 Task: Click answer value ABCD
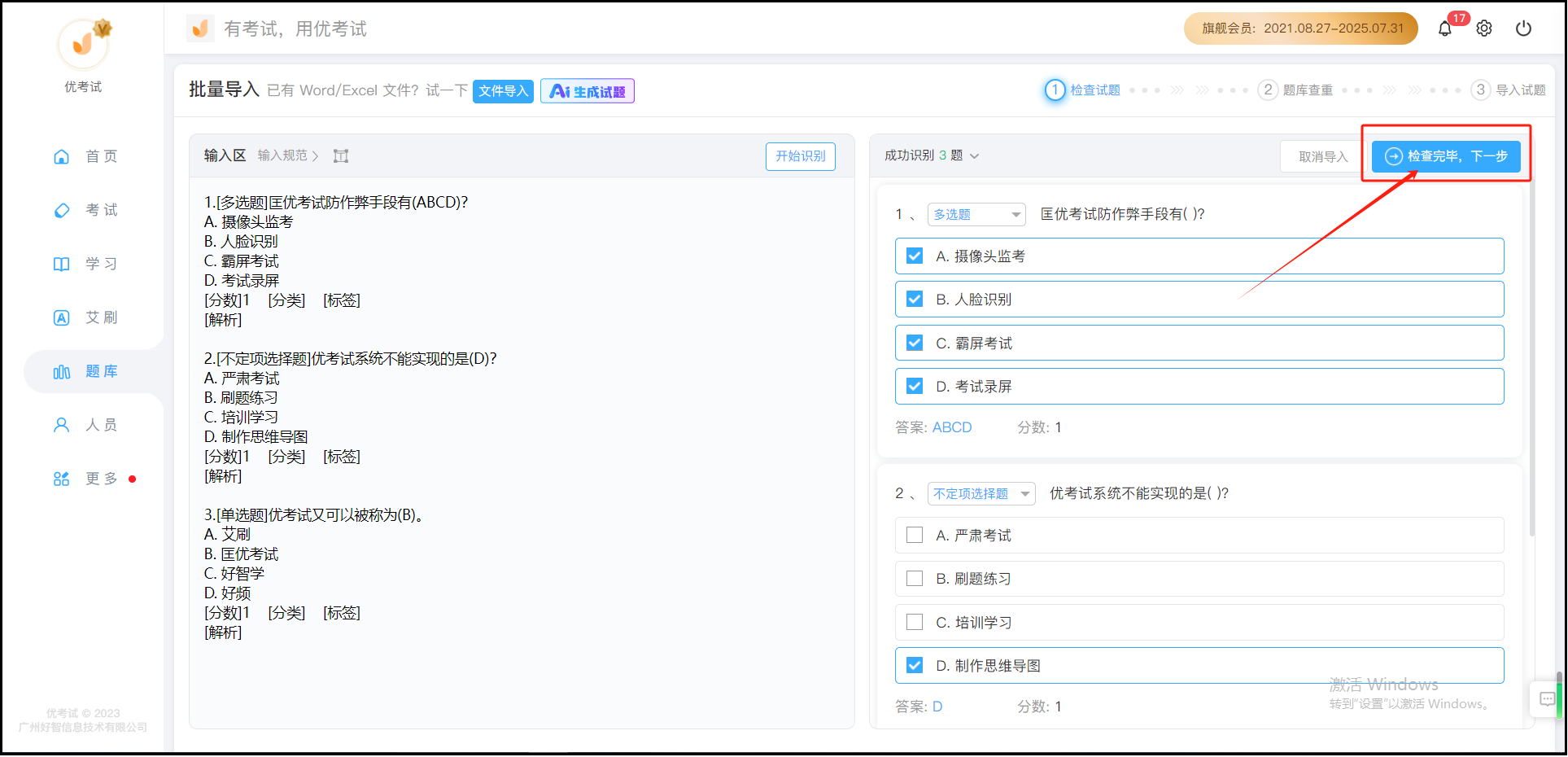952,428
